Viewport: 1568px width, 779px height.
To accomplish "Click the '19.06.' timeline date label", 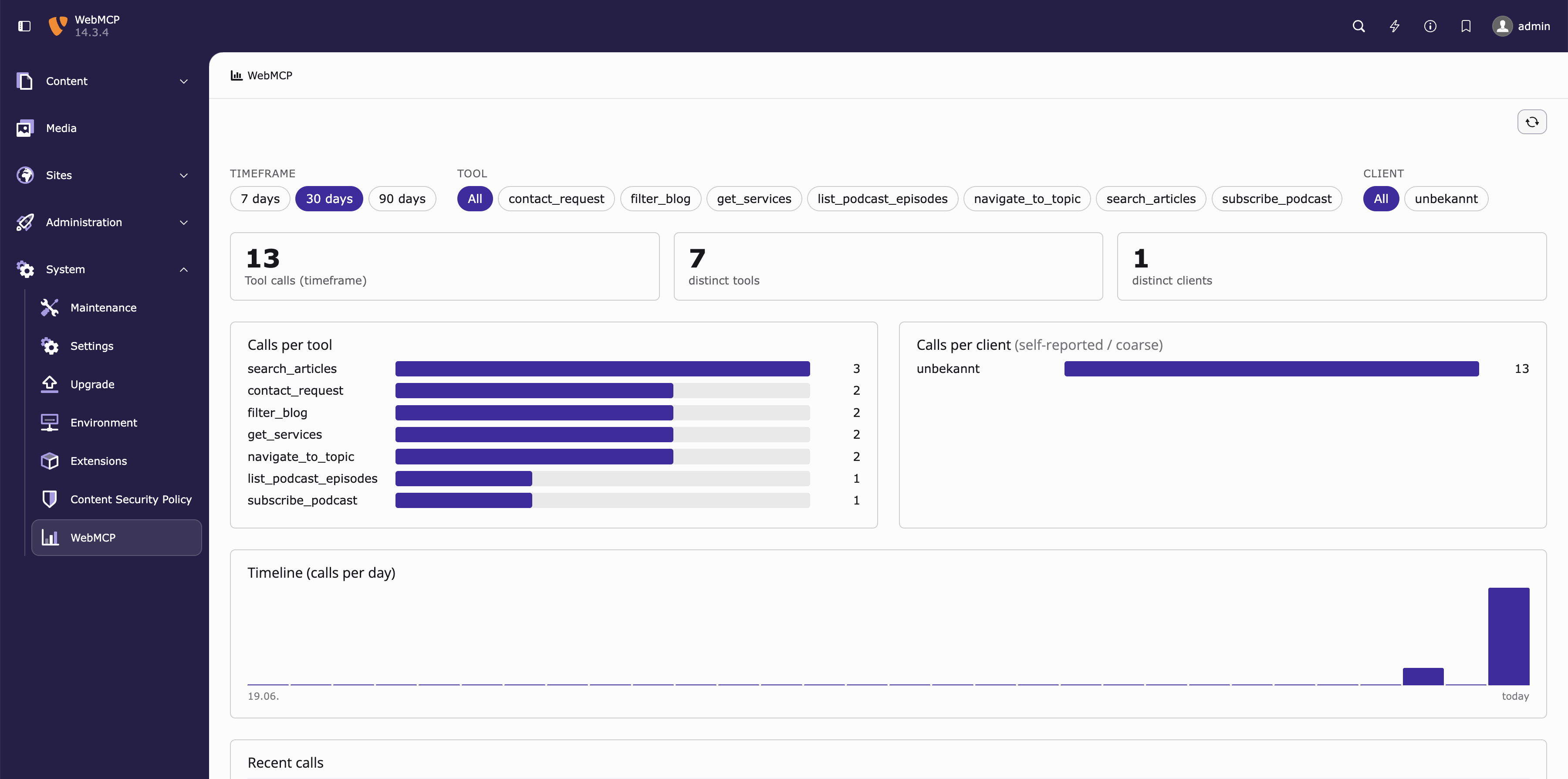I will pos(263,696).
